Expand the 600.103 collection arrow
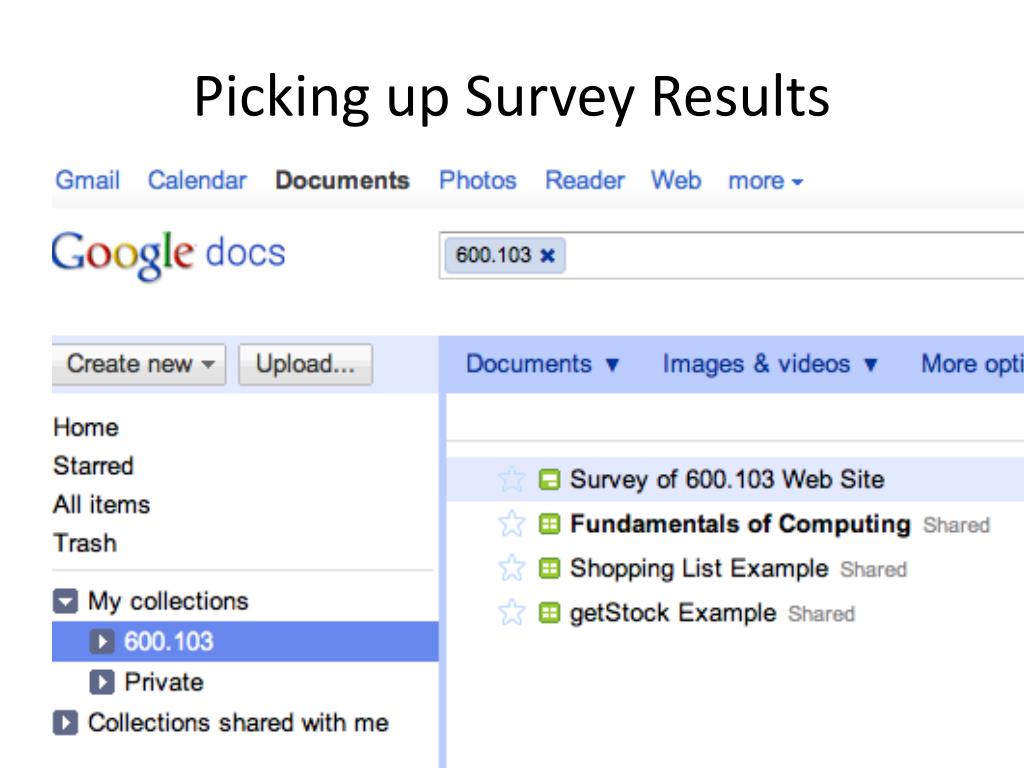This screenshot has width=1024, height=768. click(102, 642)
